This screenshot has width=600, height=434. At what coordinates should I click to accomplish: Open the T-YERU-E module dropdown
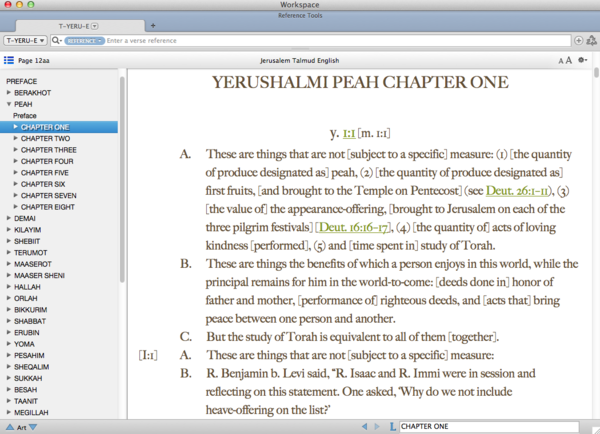[x=24, y=40]
